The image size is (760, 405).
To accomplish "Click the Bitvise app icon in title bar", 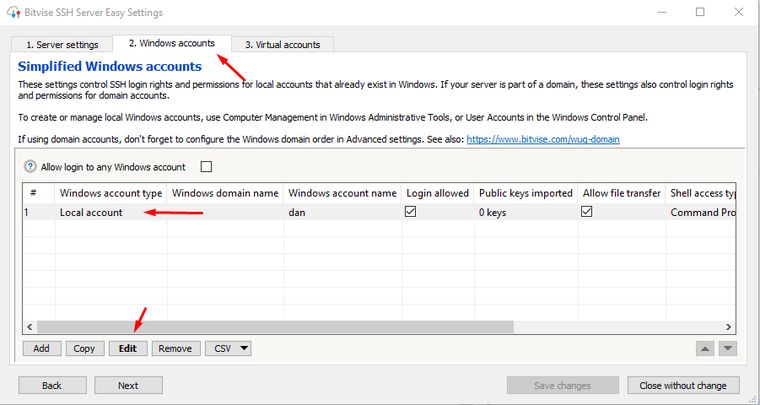I will coord(14,12).
